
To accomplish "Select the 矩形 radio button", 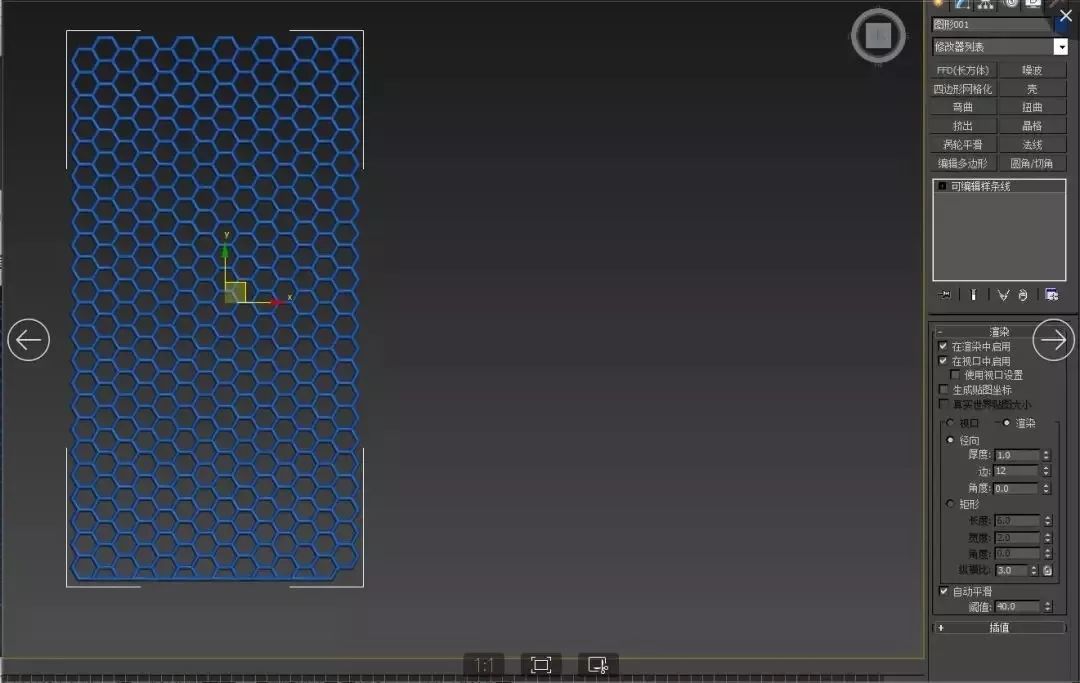I will [951, 504].
